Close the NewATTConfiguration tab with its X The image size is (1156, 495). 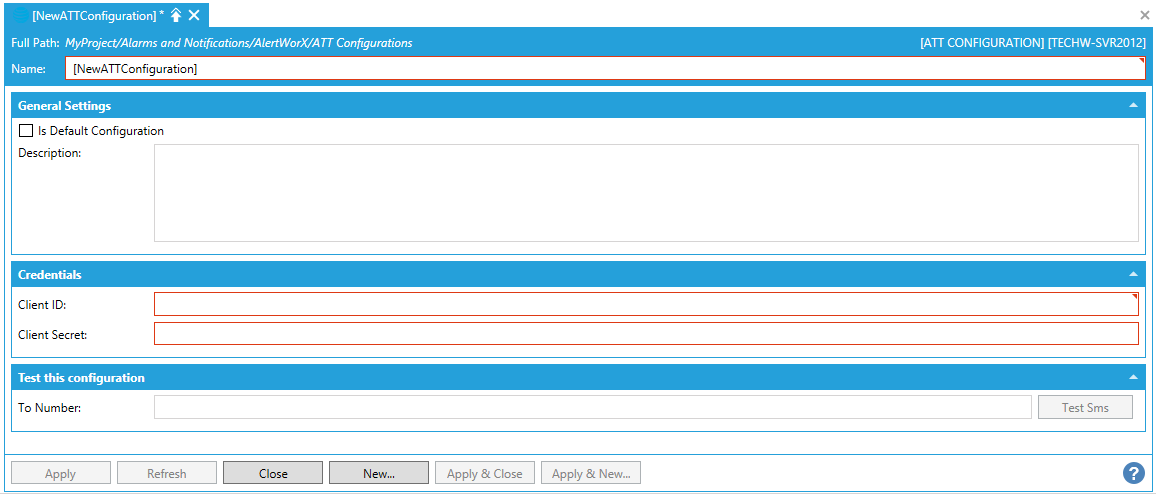(194, 15)
